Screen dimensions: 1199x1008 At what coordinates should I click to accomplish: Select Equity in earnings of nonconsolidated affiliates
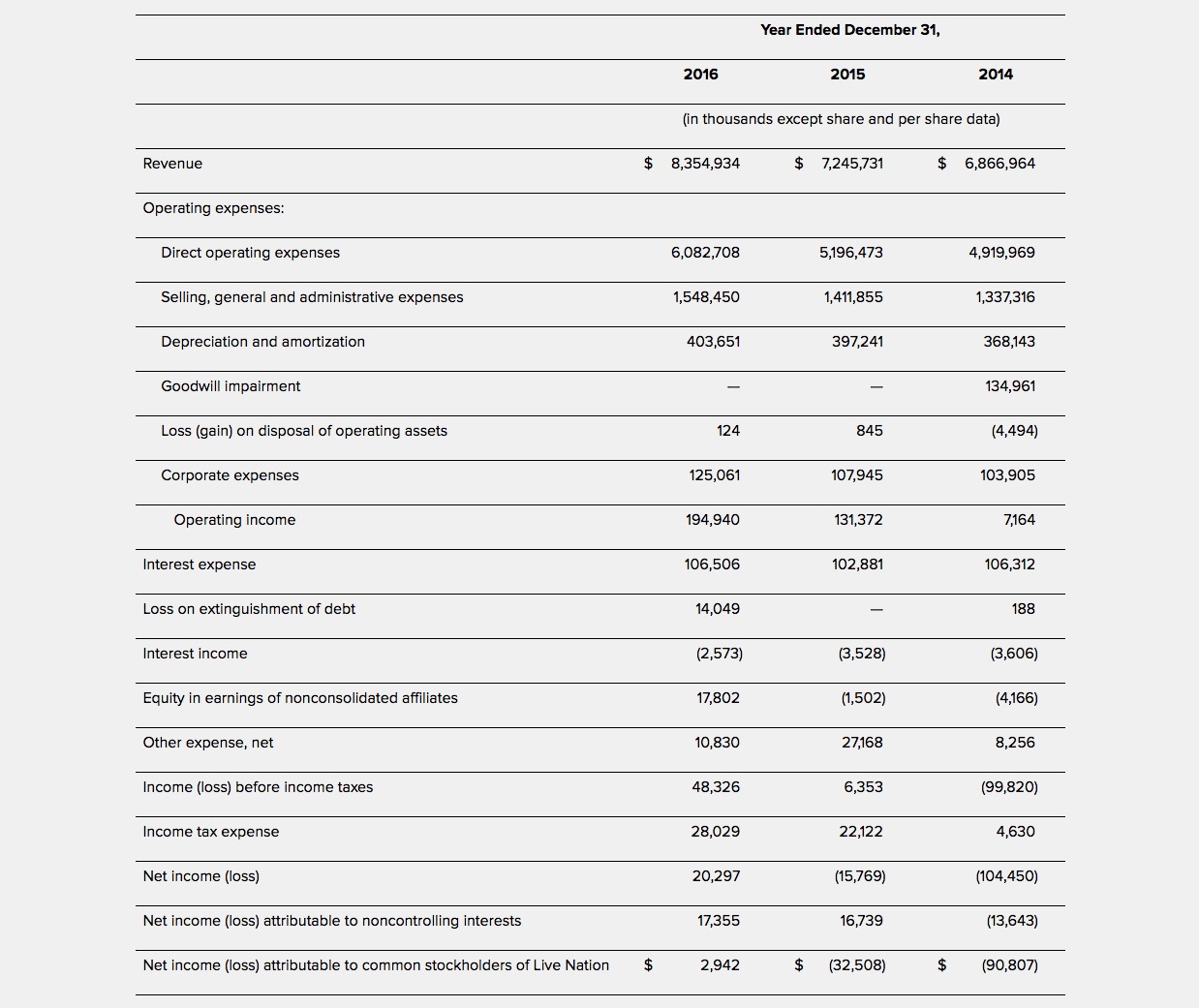coord(300,698)
